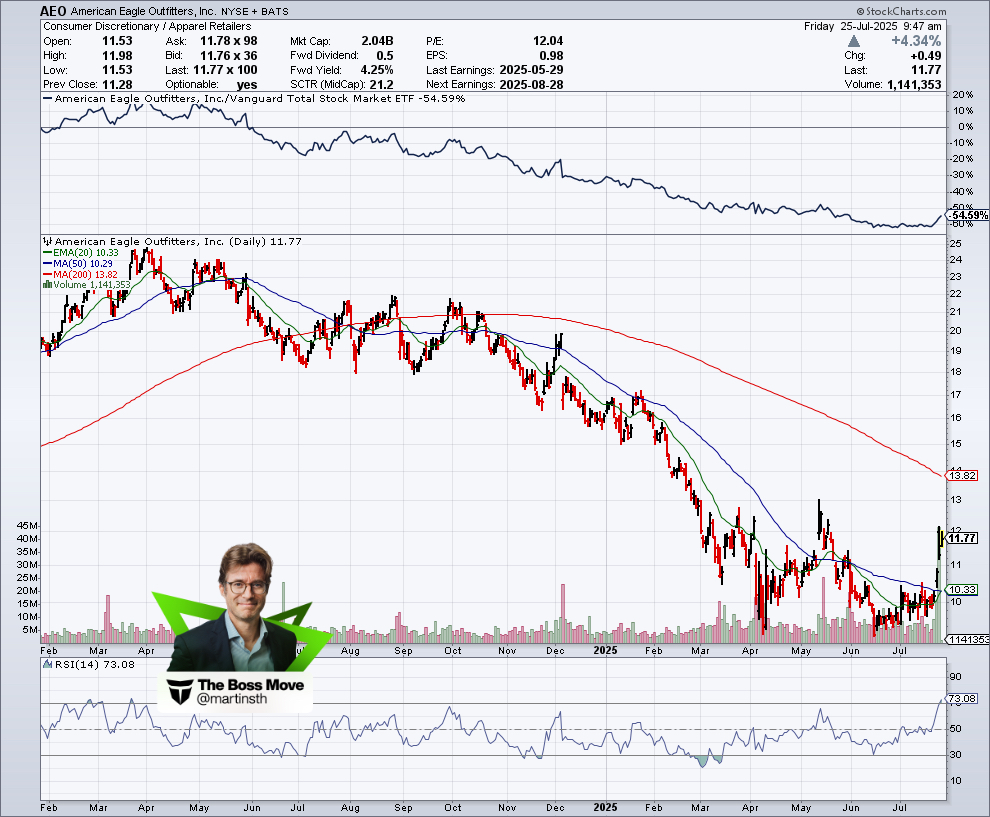
Task: Click the Optionable value yes
Action: pos(247,84)
